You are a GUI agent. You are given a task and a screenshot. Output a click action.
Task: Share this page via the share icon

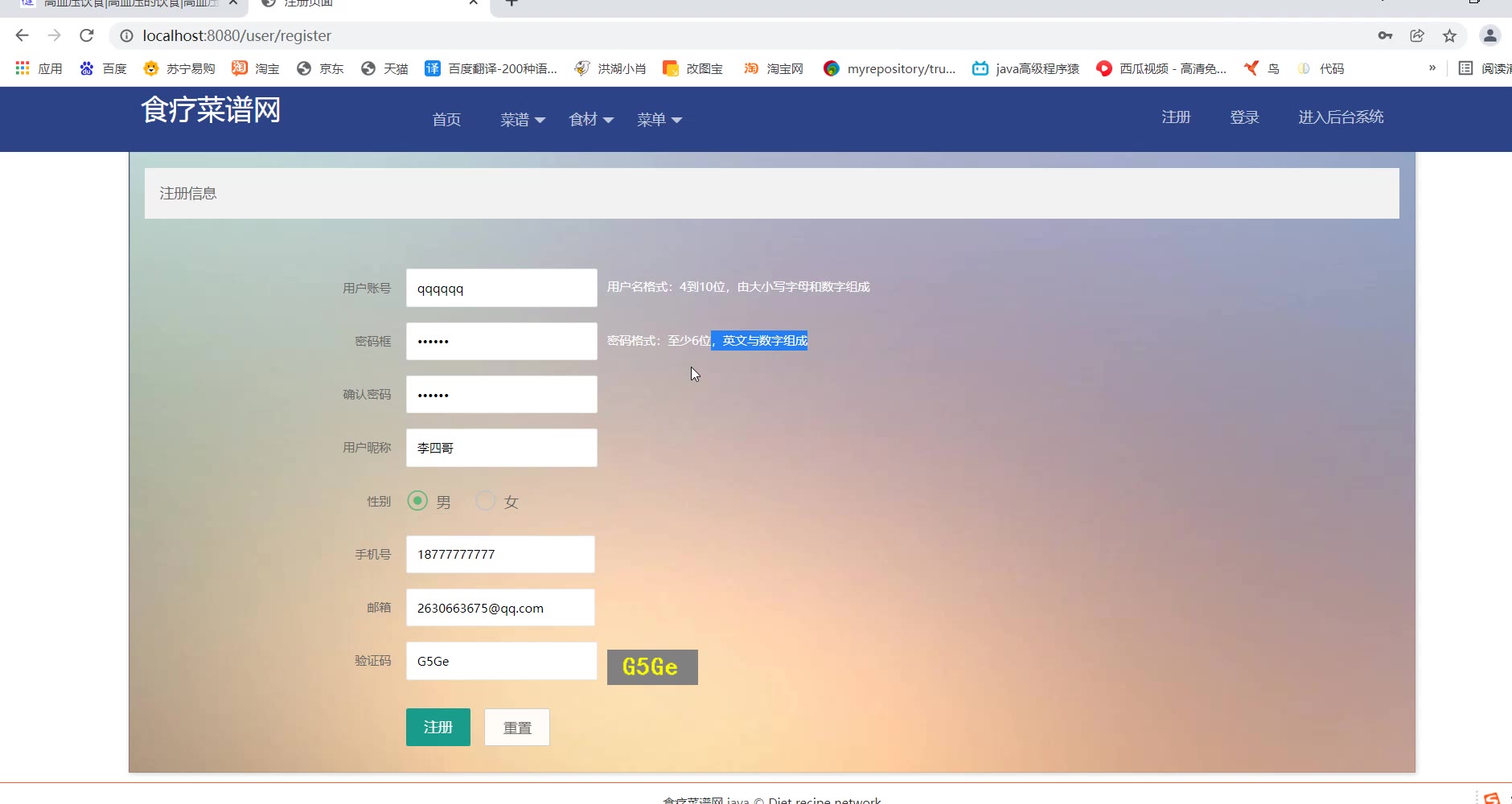[1417, 35]
